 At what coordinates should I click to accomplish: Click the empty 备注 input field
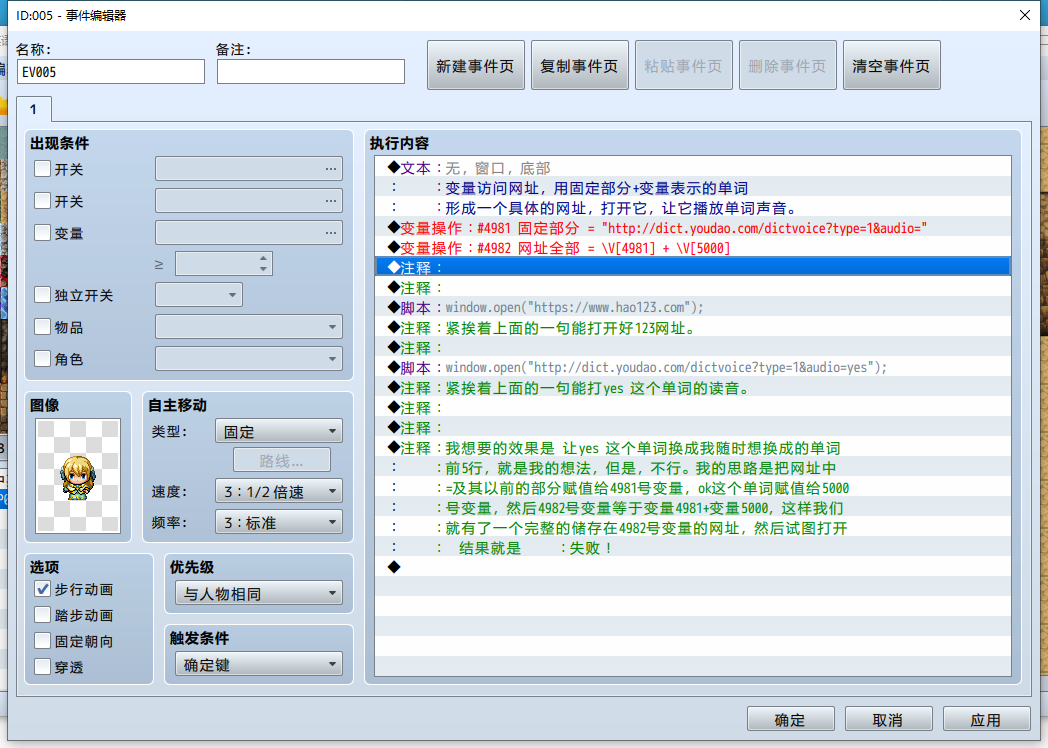point(311,72)
